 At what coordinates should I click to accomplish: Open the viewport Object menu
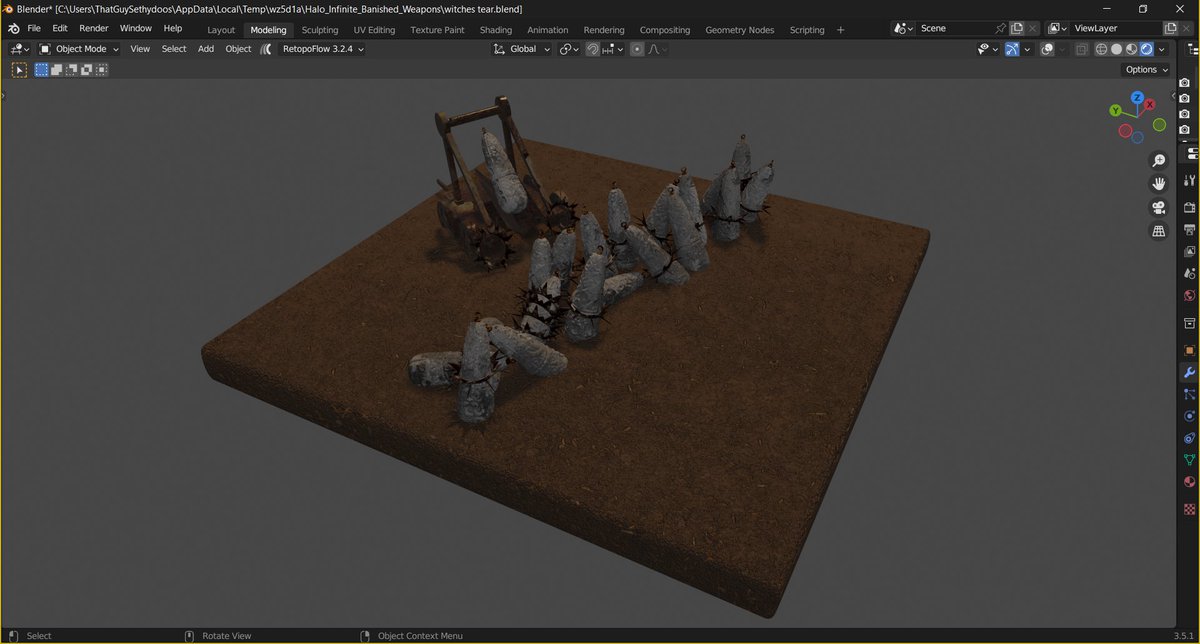click(238, 49)
